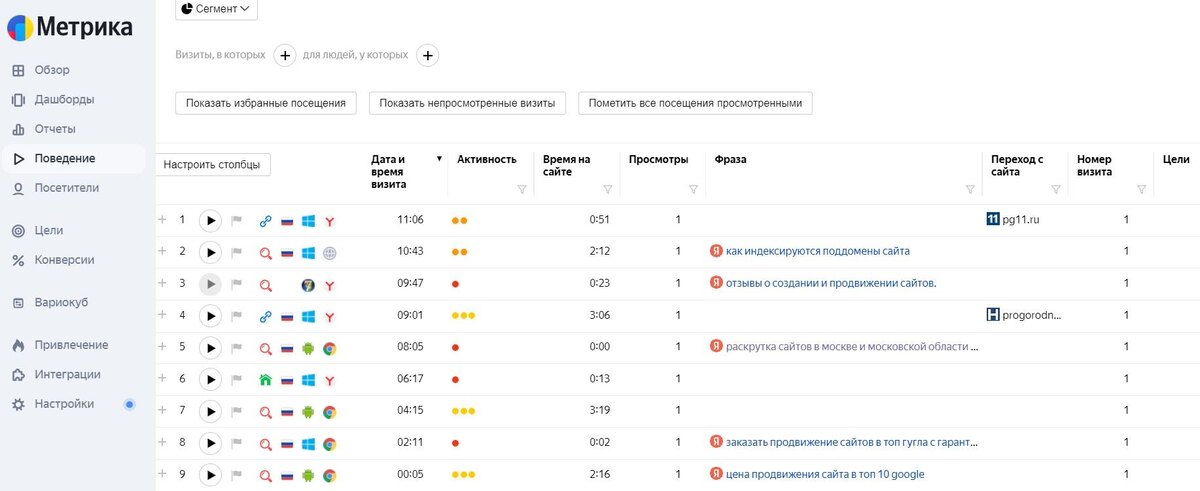This screenshot has width=1200, height=491.
Task: Select Поведение in the sidebar
Action: 65,158
